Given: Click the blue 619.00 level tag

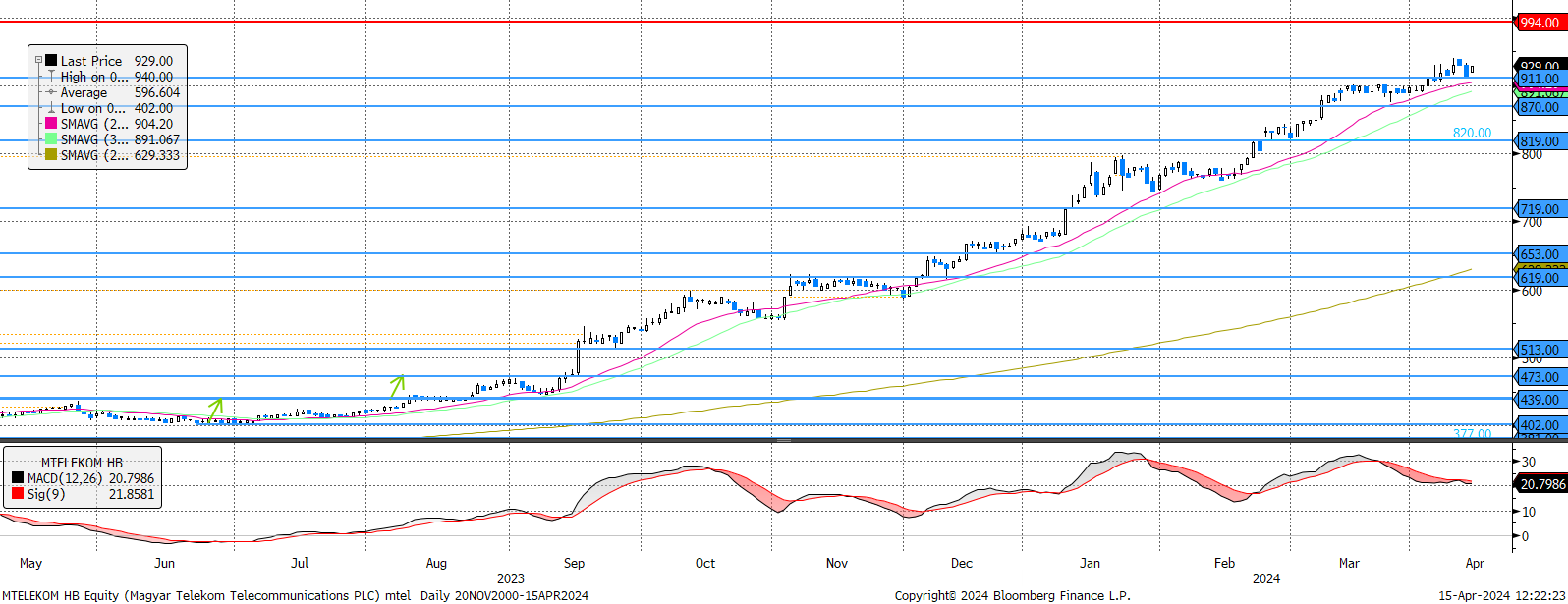Looking at the screenshot, I should point(1540,278).
